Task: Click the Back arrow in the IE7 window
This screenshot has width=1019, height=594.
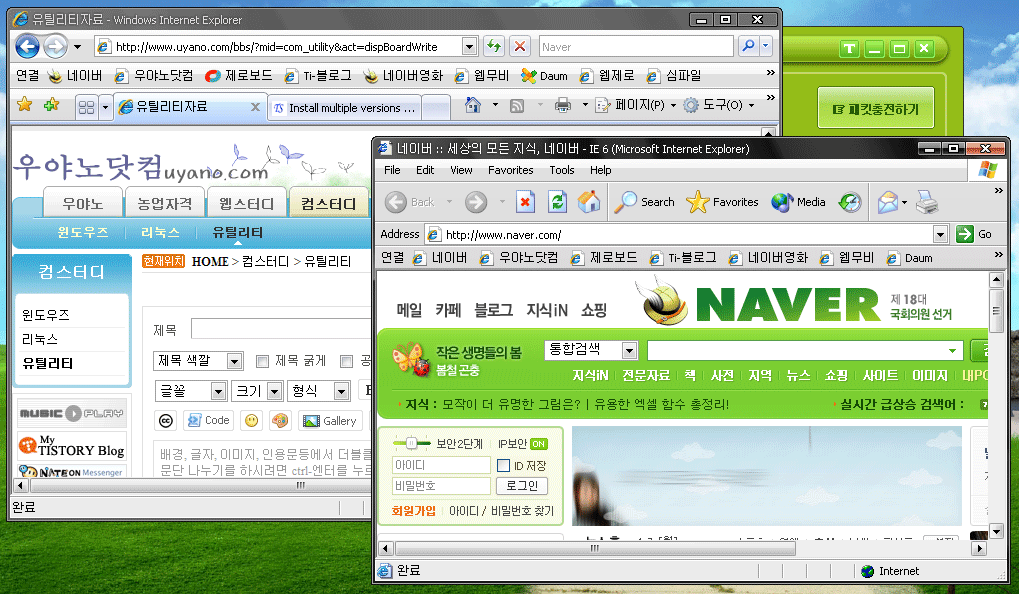Action: coord(27,46)
